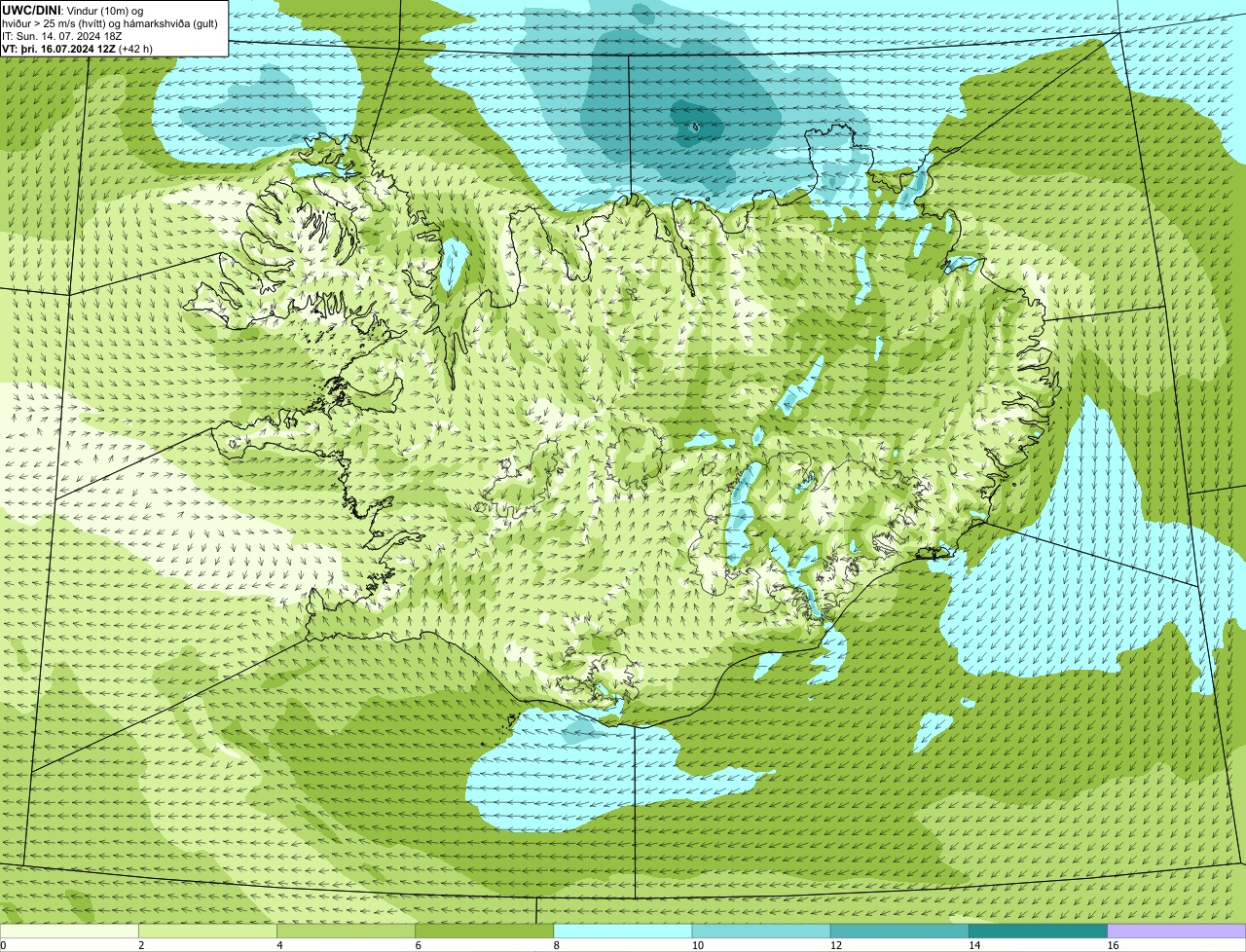Click the 'hviður > 25 m/s (hvítt)' line
Viewport: 1246px width, 952px height.
click(64, 23)
